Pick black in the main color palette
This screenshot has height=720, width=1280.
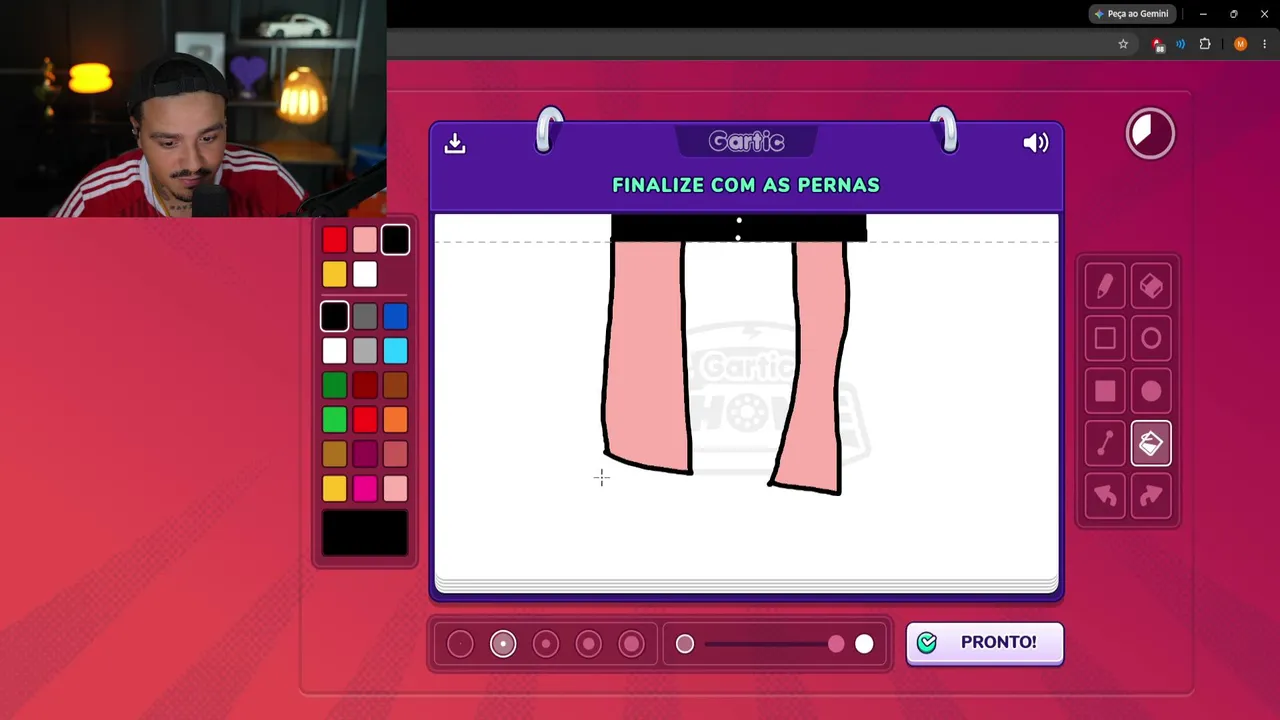pos(335,317)
